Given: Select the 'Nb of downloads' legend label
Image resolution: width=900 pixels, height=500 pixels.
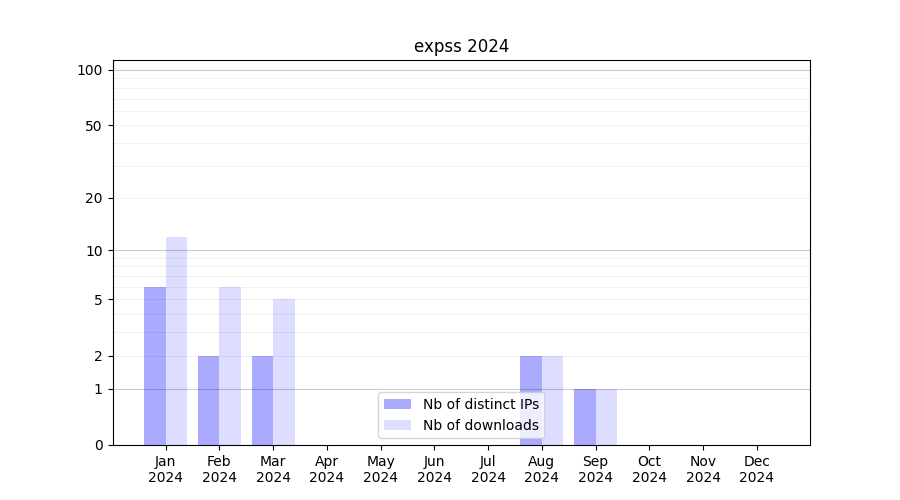Looking at the screenshot, I should tap(480, 425).
